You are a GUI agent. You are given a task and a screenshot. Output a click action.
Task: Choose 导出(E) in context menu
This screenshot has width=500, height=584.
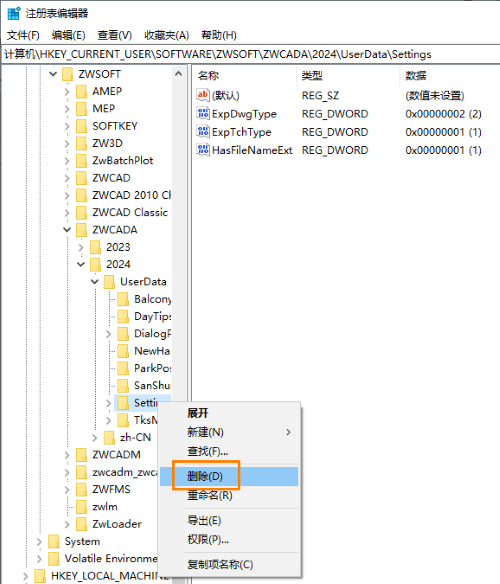pos(229,520)
